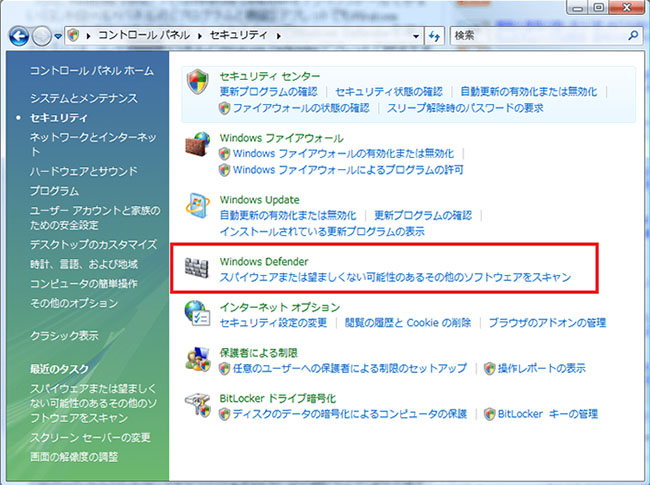Click スパイウェア scan link under Windows Defender

pos(395,277)
